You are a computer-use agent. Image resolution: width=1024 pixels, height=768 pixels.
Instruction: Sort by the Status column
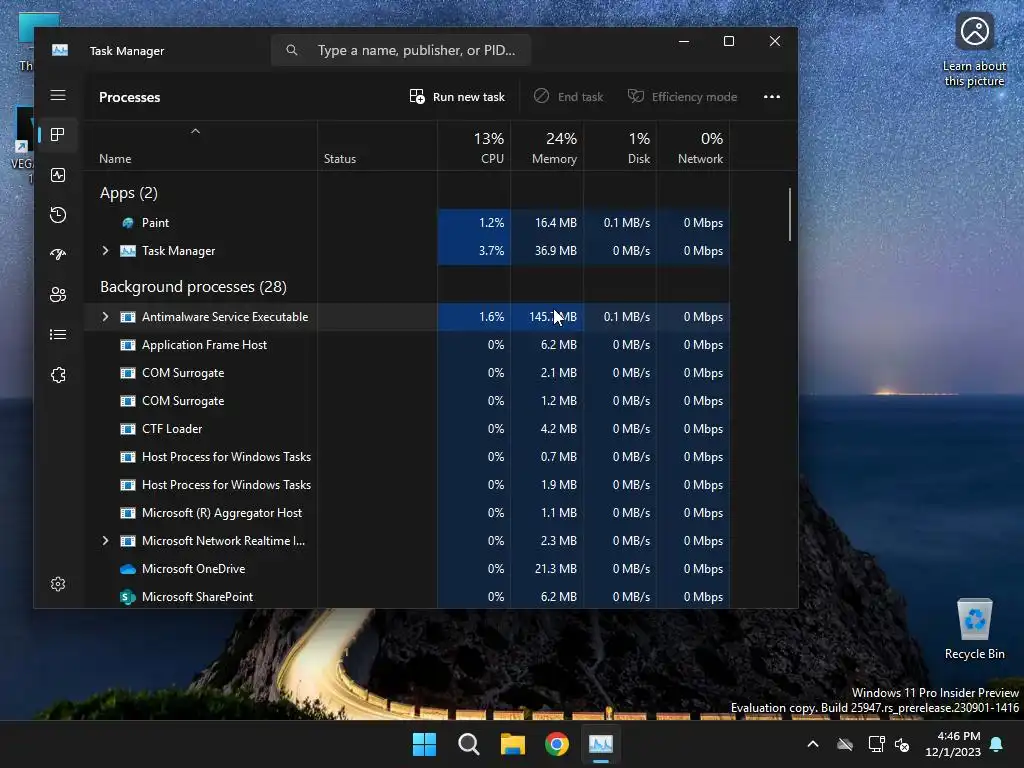(x=377, y=148)
